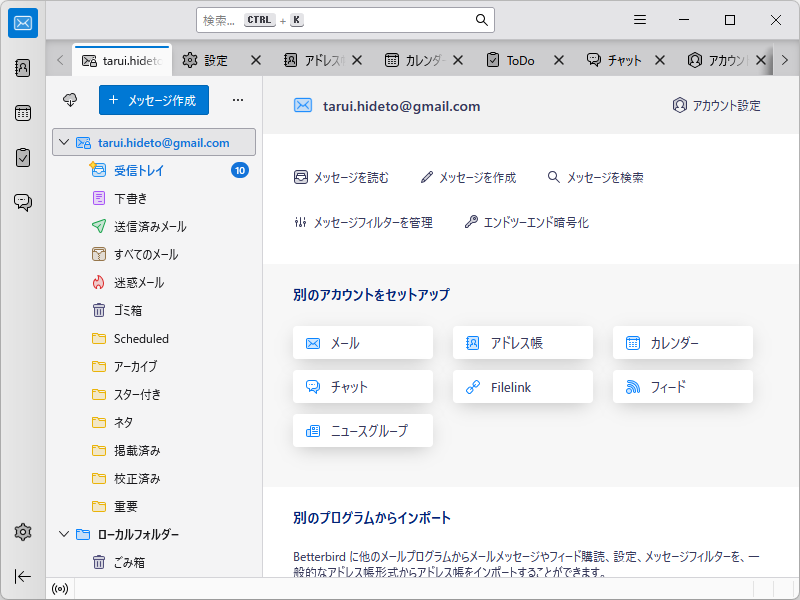This screenshot has width=800, height=600.
Task: Click the network status icon in the status bar
Action: click(60, 588)
